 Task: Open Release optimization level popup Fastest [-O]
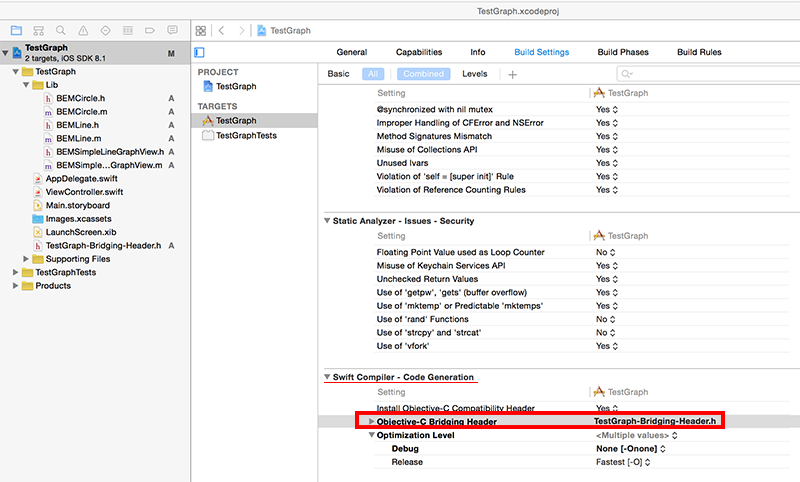tap(623, 462)
